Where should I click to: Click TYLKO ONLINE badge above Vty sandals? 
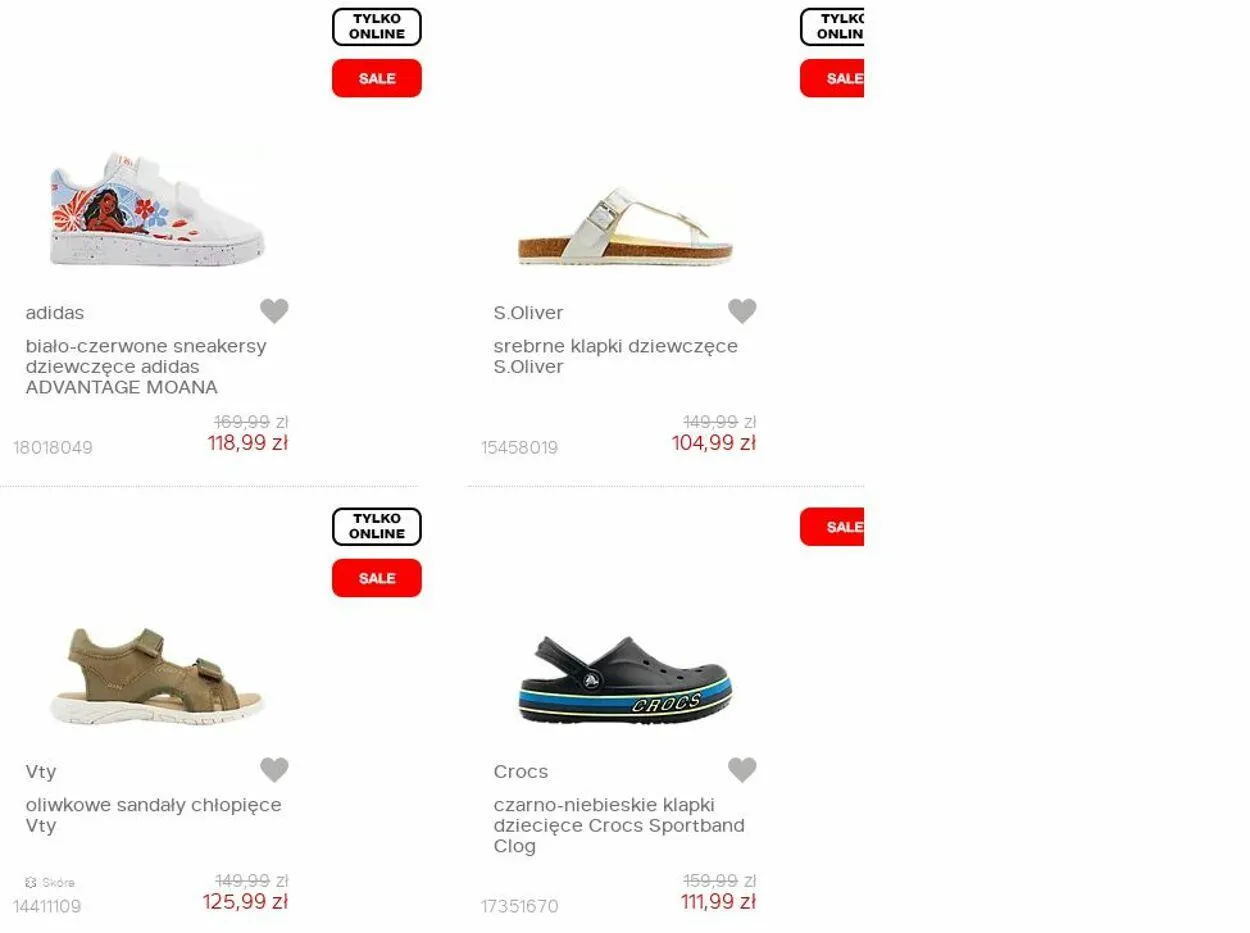point(377,527)
